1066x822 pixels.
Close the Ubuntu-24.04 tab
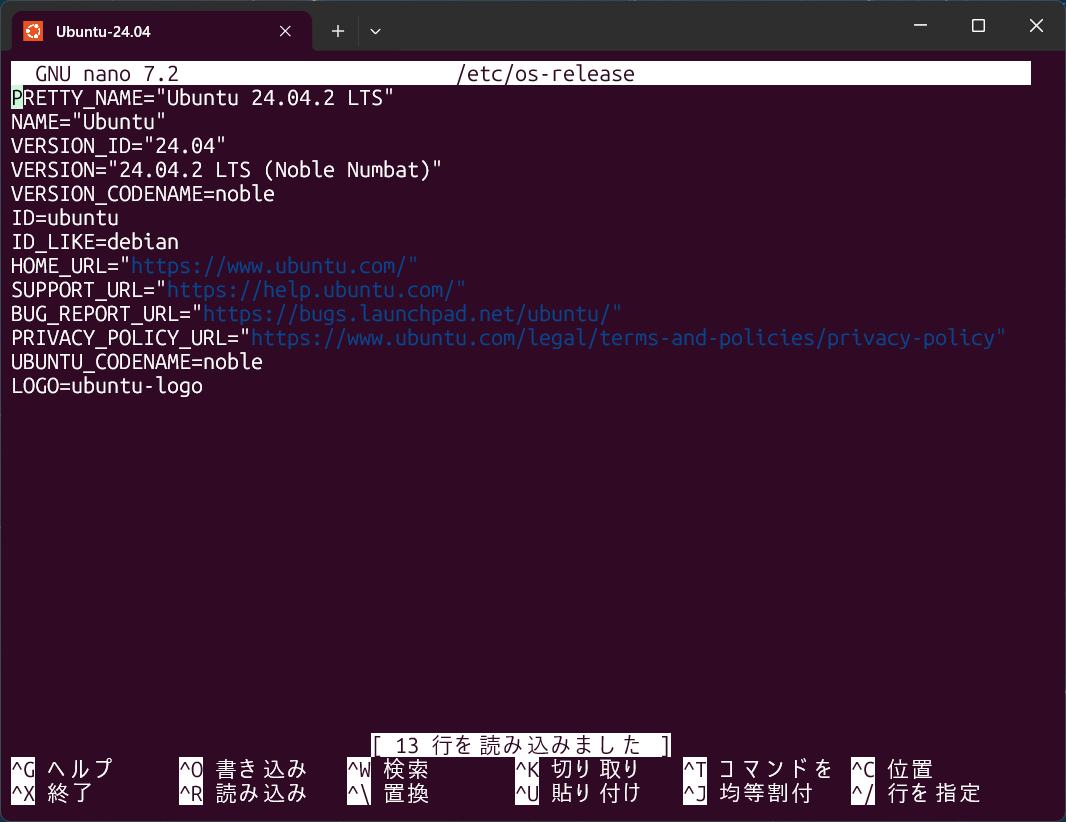coord(286,31)
